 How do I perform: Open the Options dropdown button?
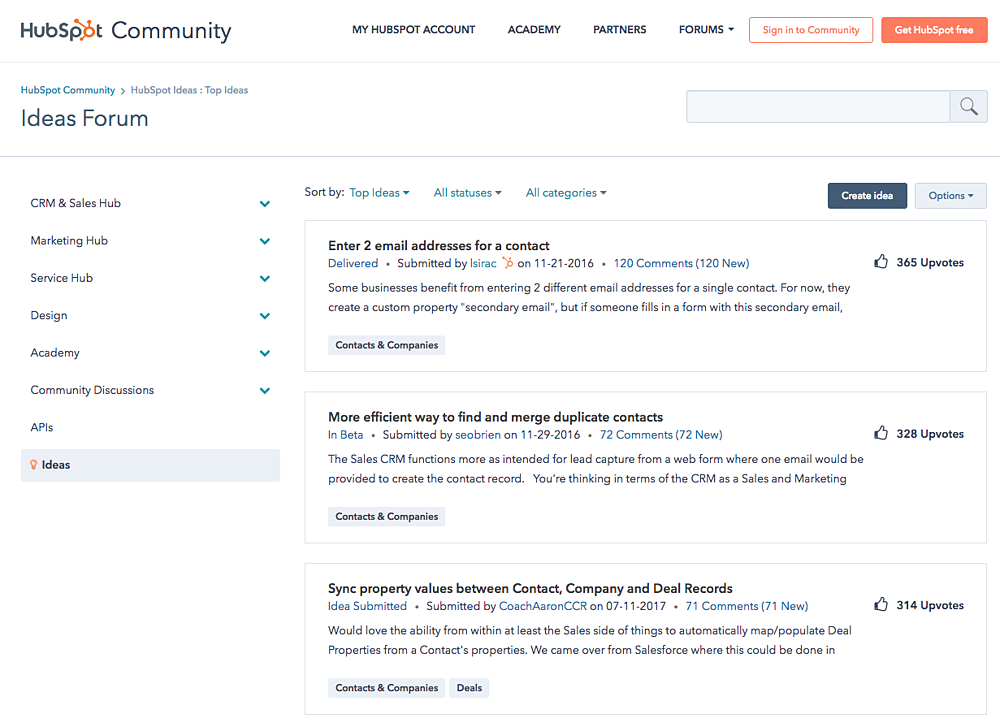pos(950,196)
